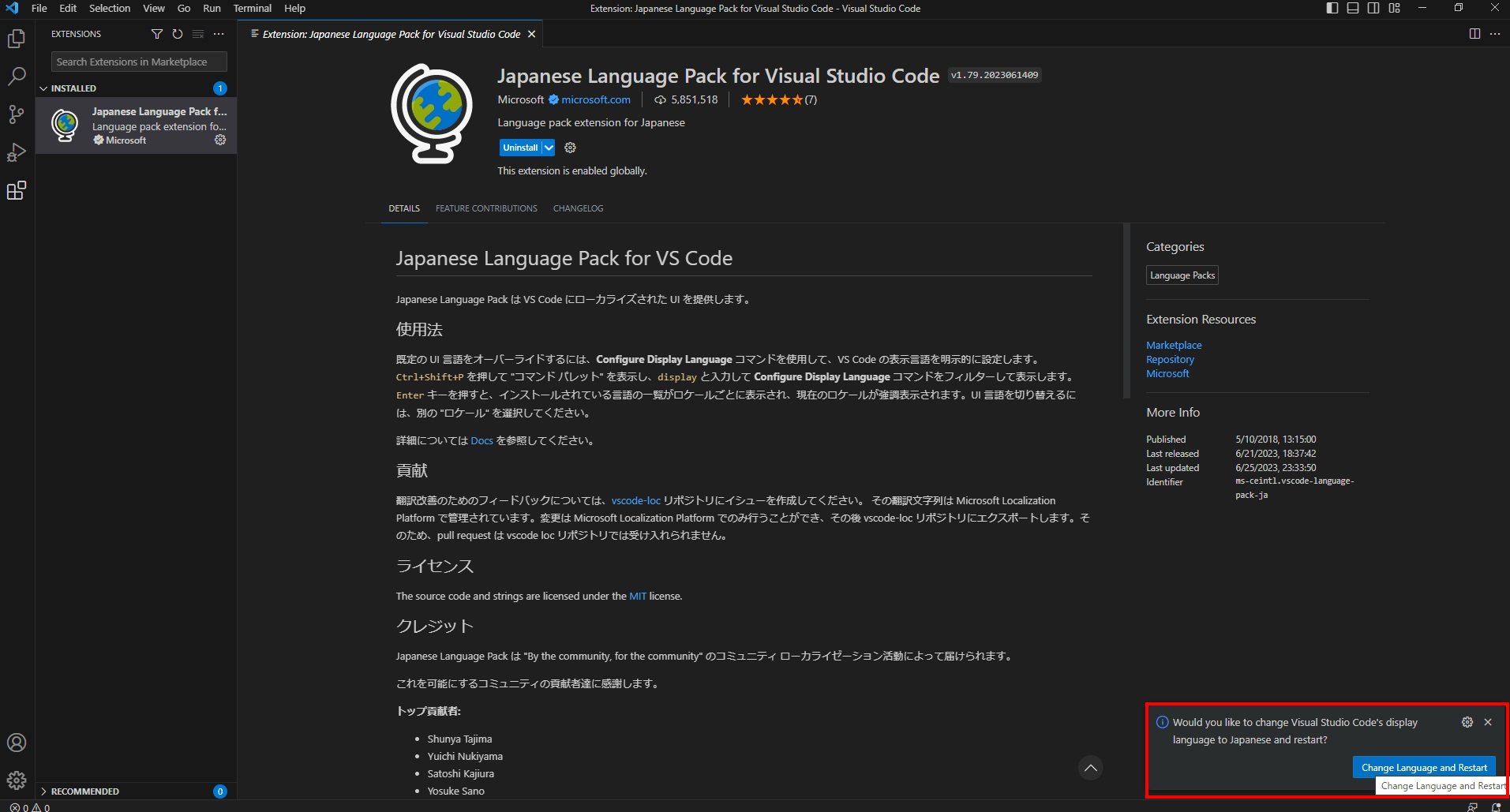The image size is (1510, 812).
Task: Click Change Language and Restart button
Action: (1424, 767)
